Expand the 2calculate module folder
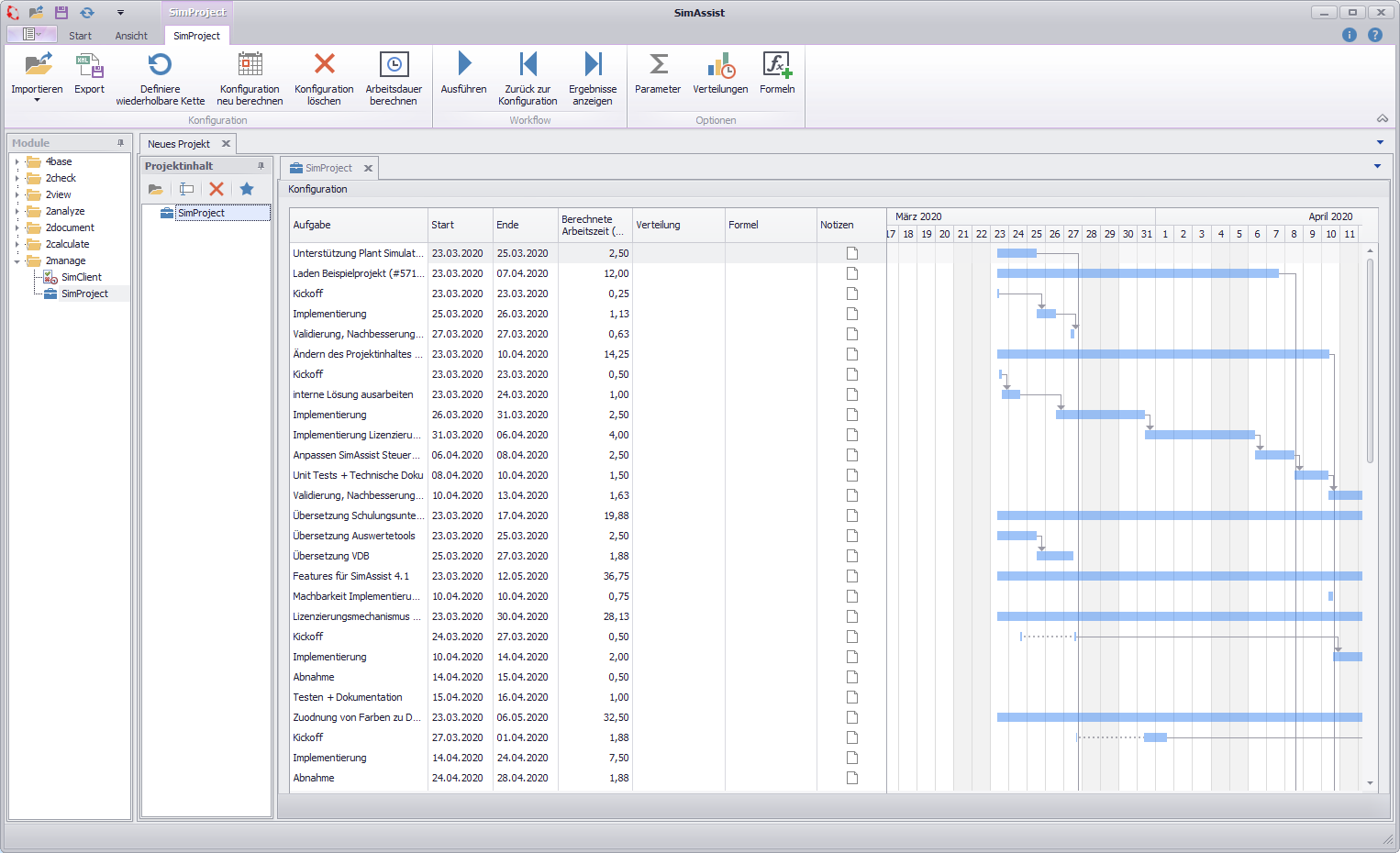This screenshot has width=1400, height=853. click(17, 244)
